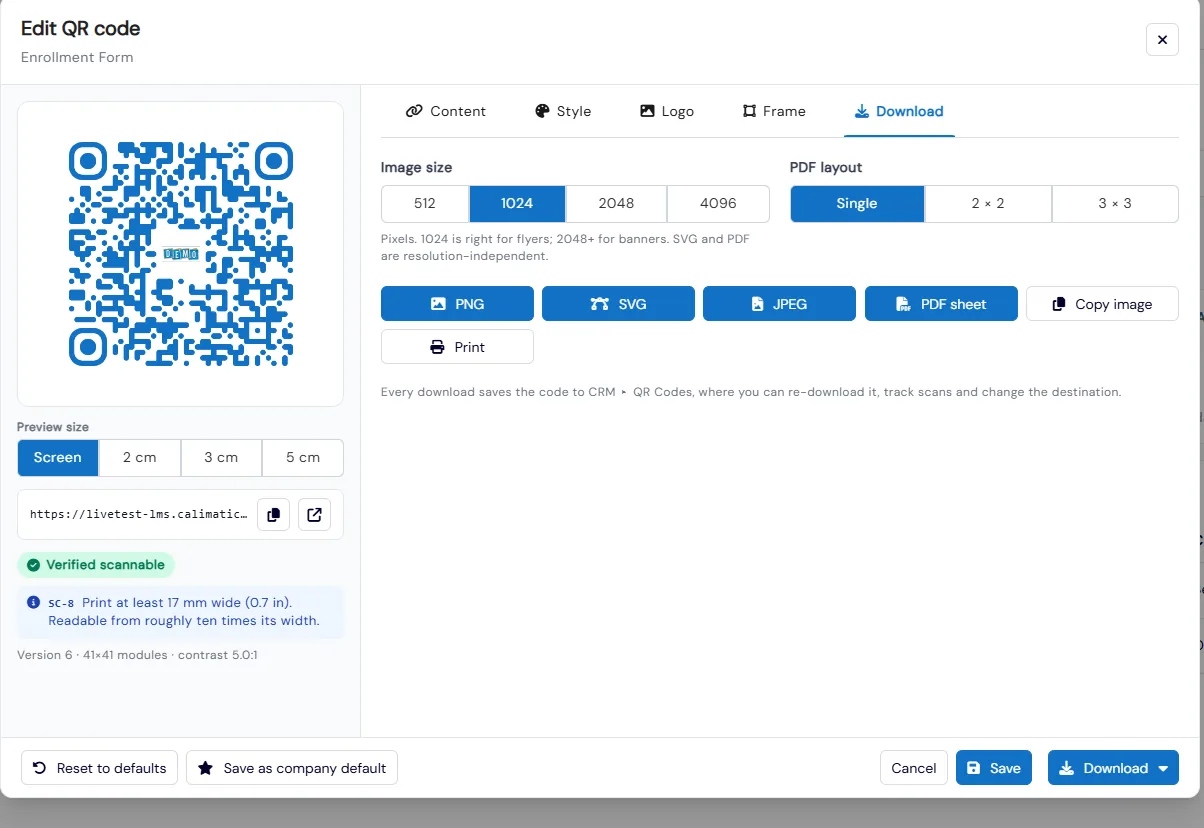The height and width of the screenshot is (828, 1204).
Task: Switch to the Style tab
Action: [563, 111]
